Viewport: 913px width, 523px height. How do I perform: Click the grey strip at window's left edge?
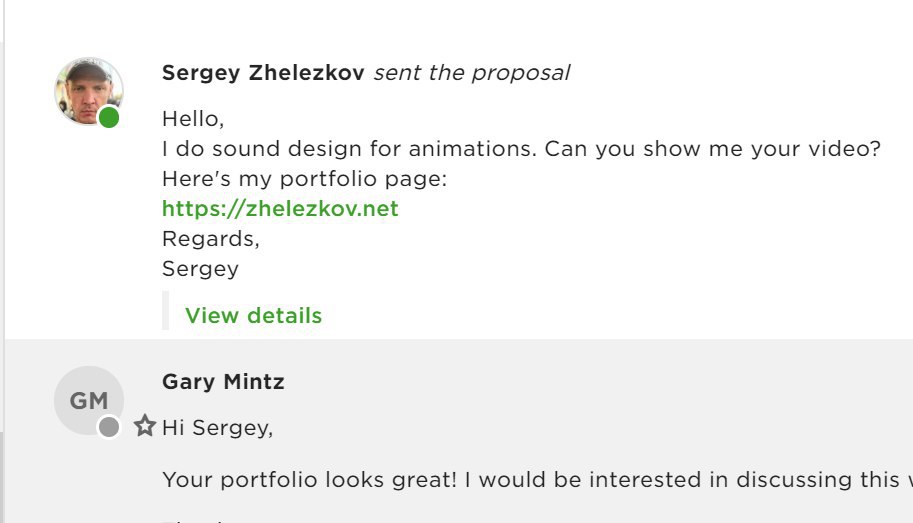coord(2,282)
